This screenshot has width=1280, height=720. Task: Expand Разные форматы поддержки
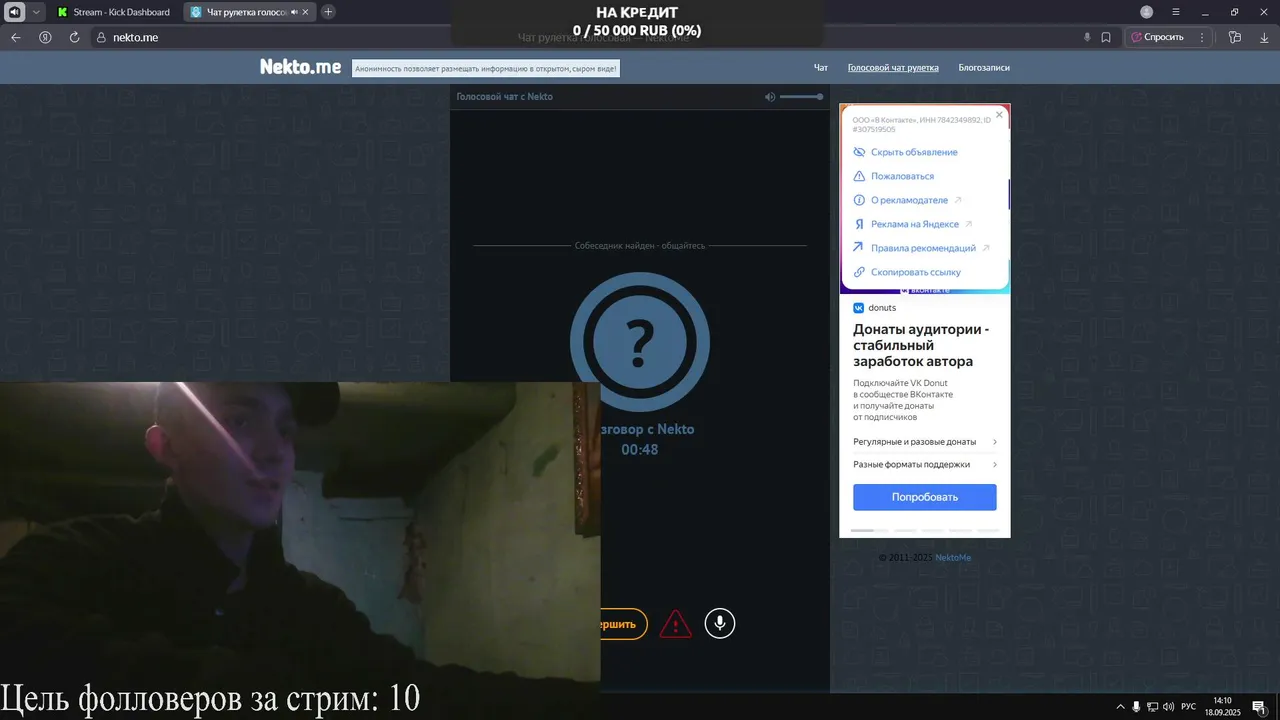coord(925,464)
